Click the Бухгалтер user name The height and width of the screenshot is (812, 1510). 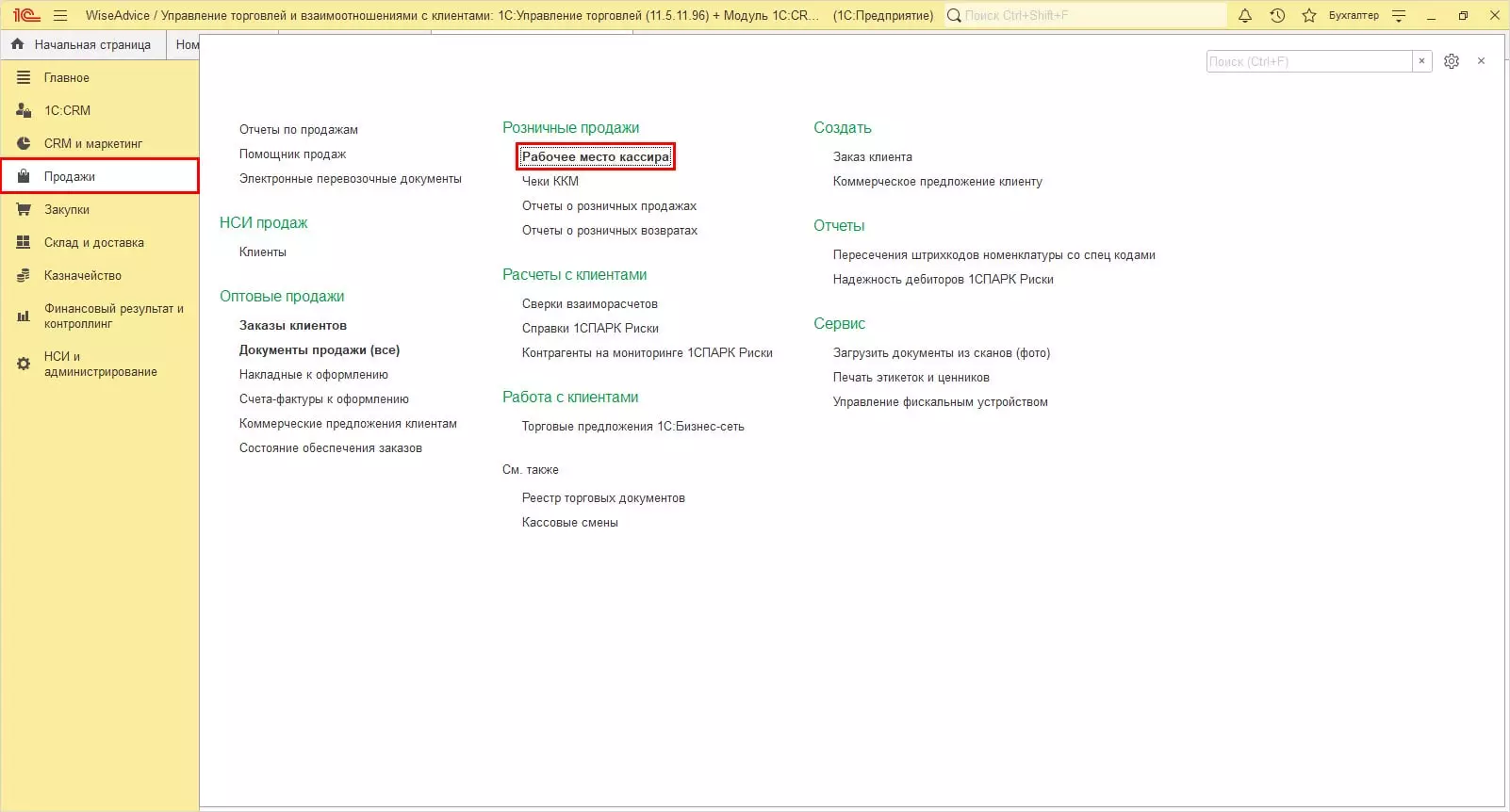tap(1354, 15)
